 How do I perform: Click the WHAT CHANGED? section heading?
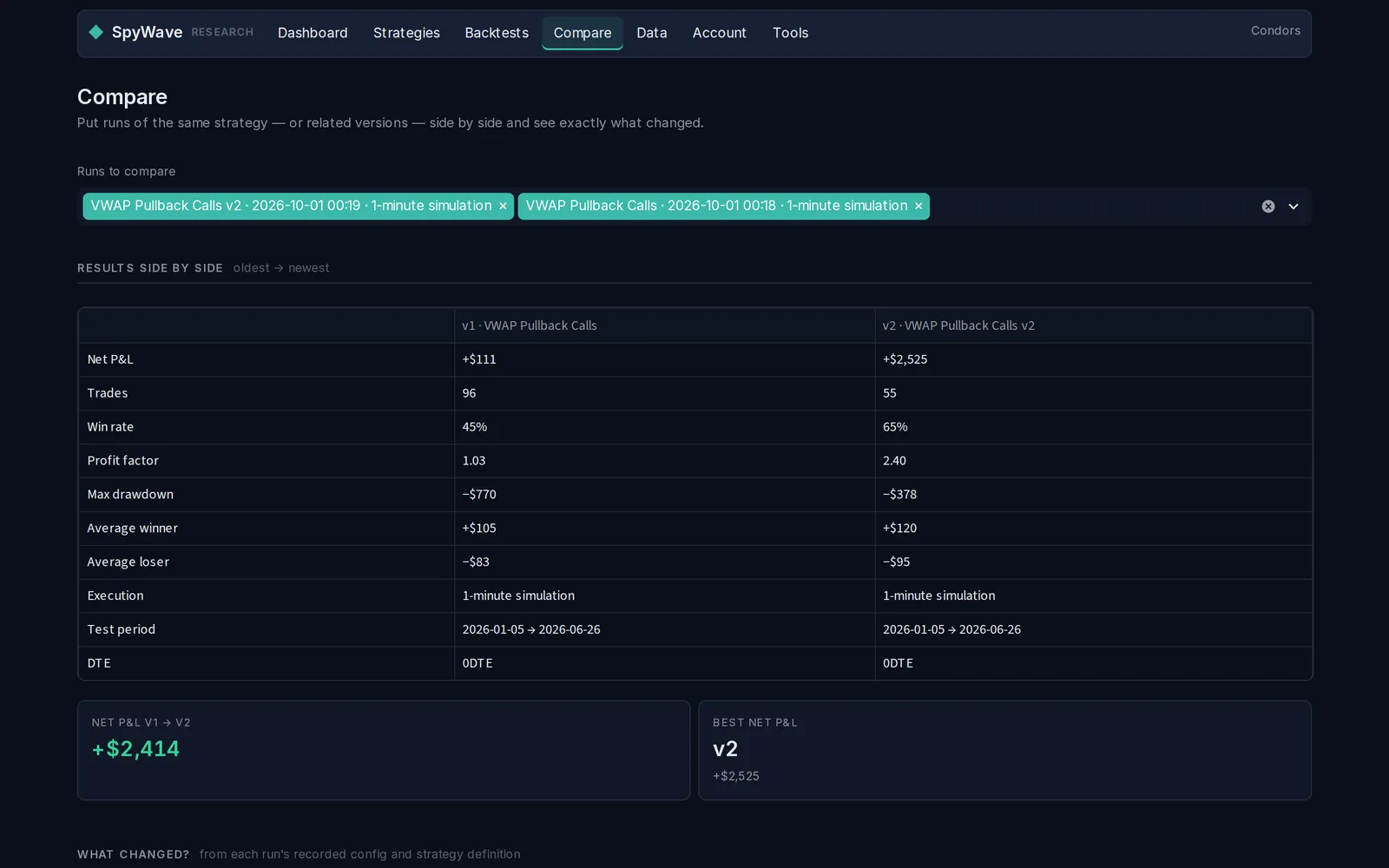(133, 854)
